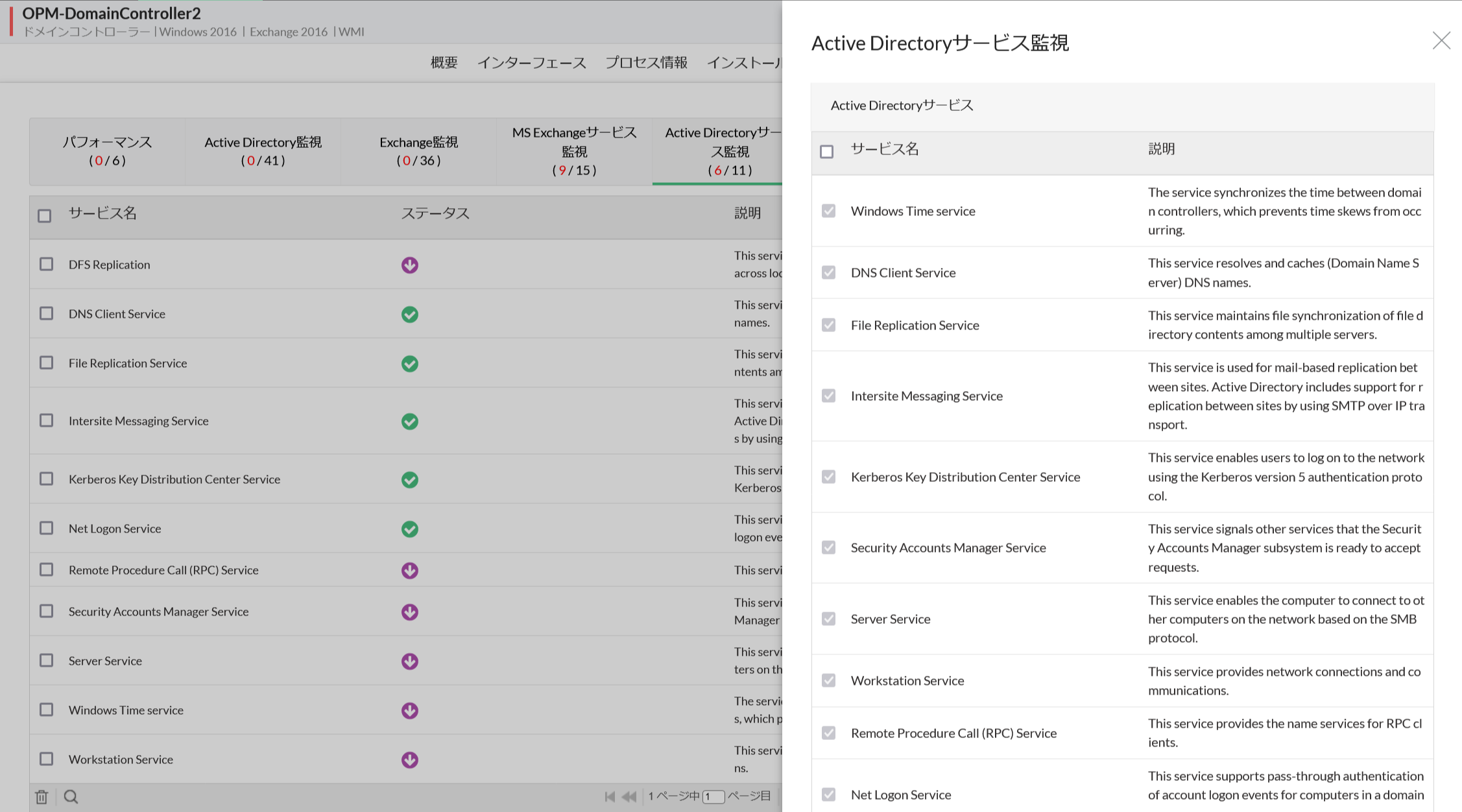Go to first page pagination icon

pos(609,796)
